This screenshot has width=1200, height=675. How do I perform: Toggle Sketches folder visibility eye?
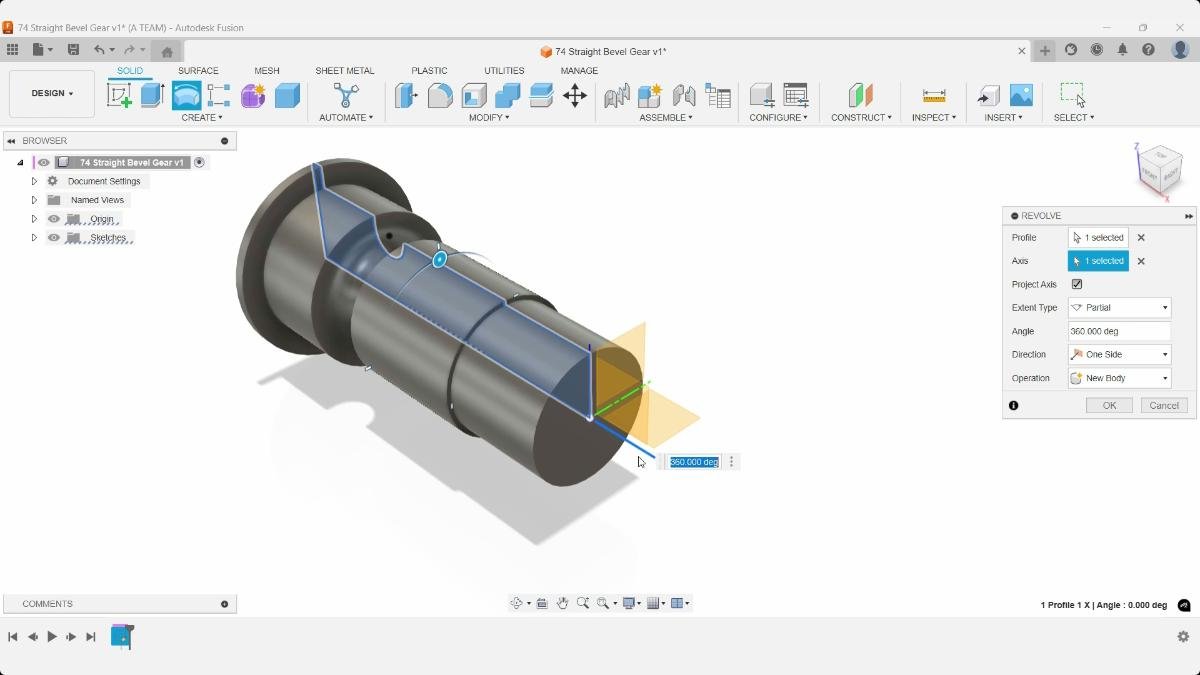click(x=54, y=238)
